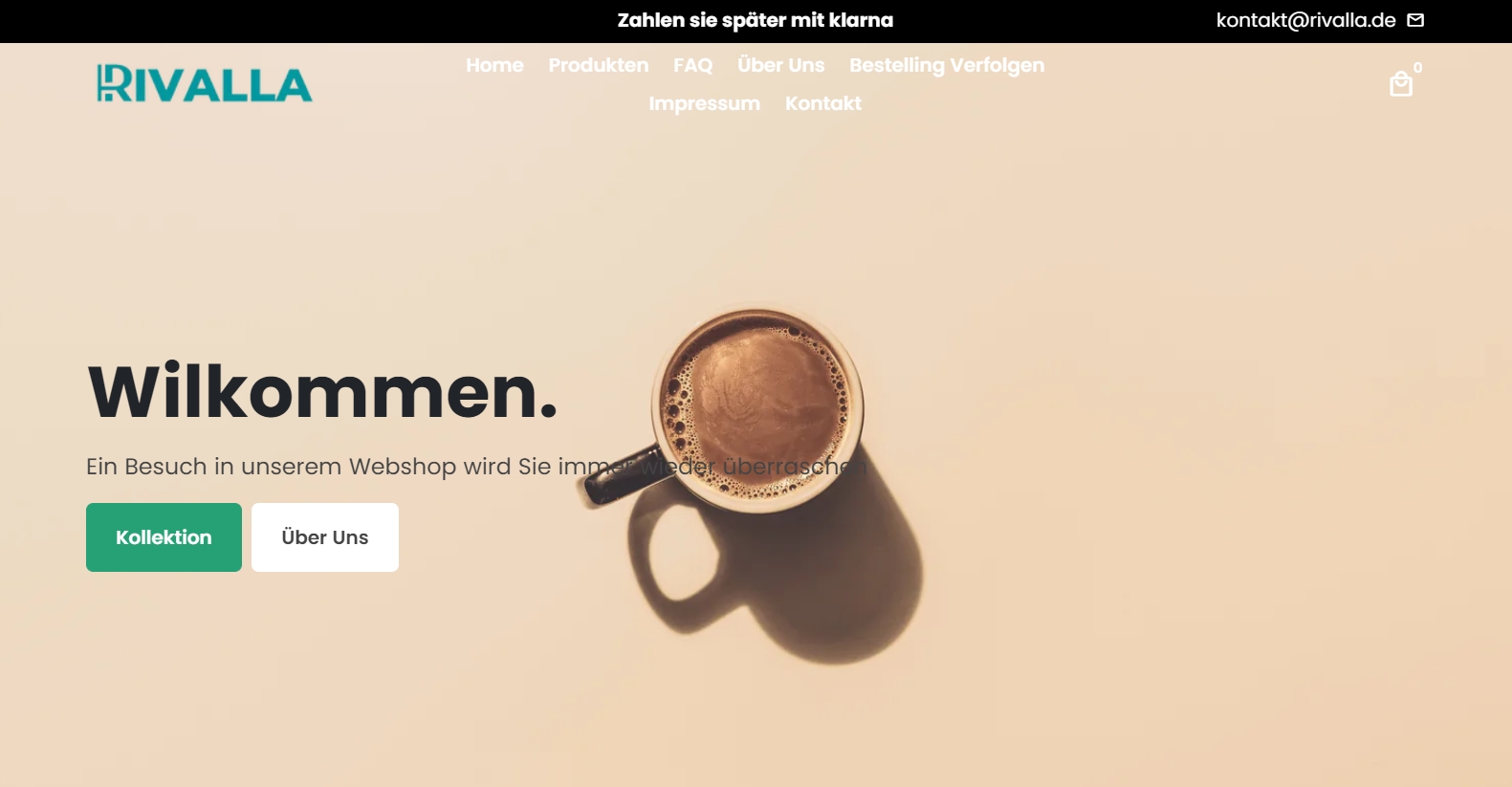Click the Webshop subtitle text under the headline

click(x=476, y=467)
